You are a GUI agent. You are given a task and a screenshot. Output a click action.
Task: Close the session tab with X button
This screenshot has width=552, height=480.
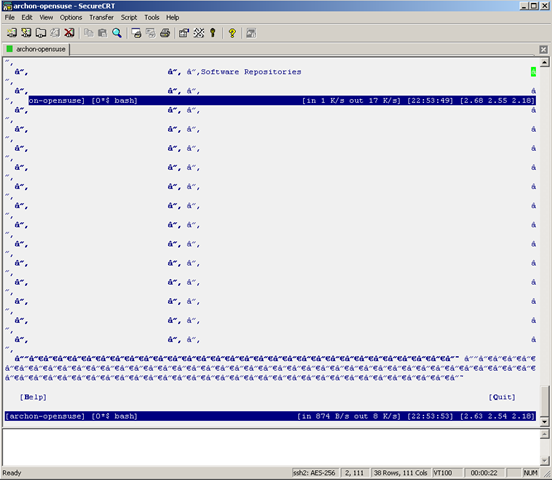click(x=543, y=49)
